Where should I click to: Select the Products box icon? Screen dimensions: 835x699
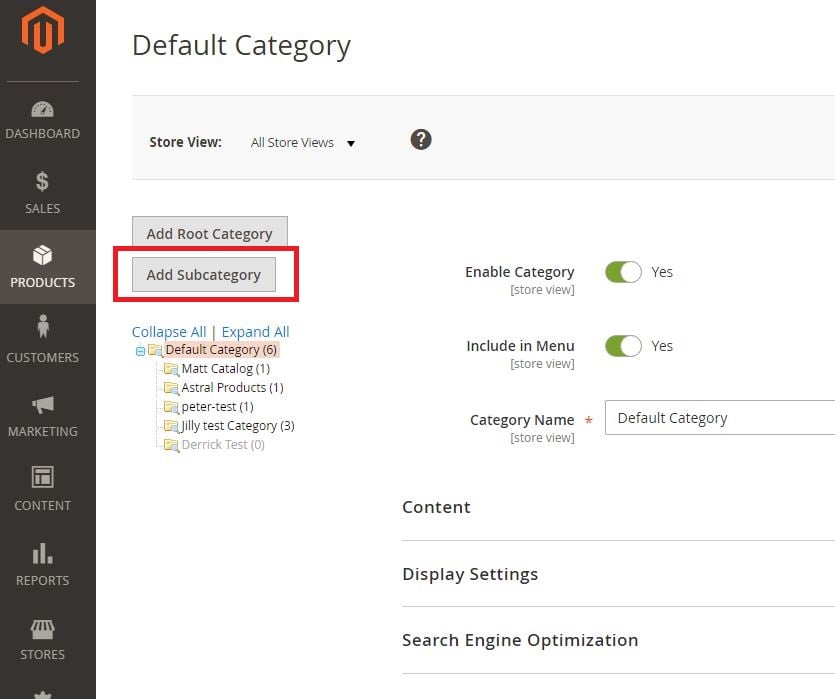pyautogui.click(x=43, y=256)
